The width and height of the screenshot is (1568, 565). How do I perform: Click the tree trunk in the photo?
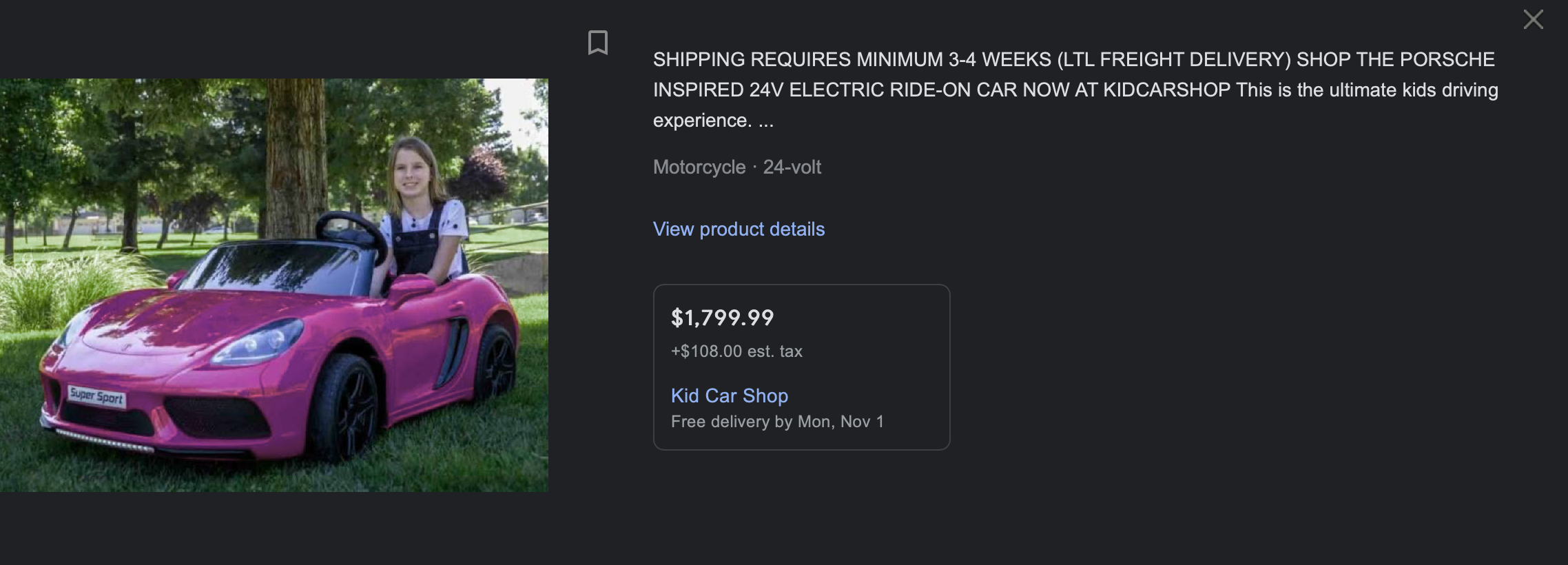[295, 152]
